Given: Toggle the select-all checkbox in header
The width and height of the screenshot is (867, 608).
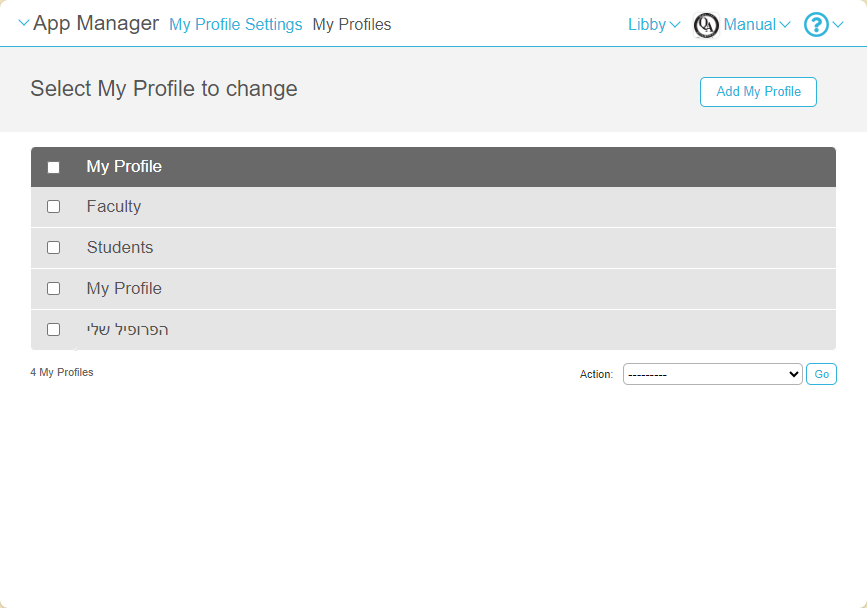Looking at the screenshot, I should click(x=54, y=168).
